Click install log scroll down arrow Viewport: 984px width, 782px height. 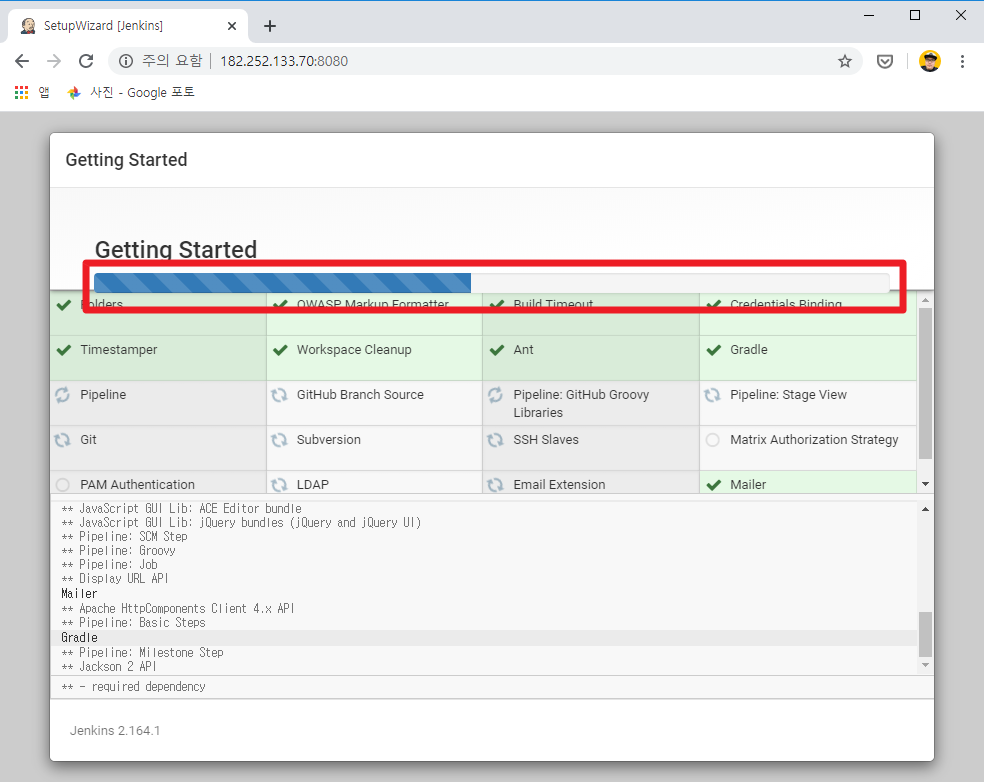(925, 665)
